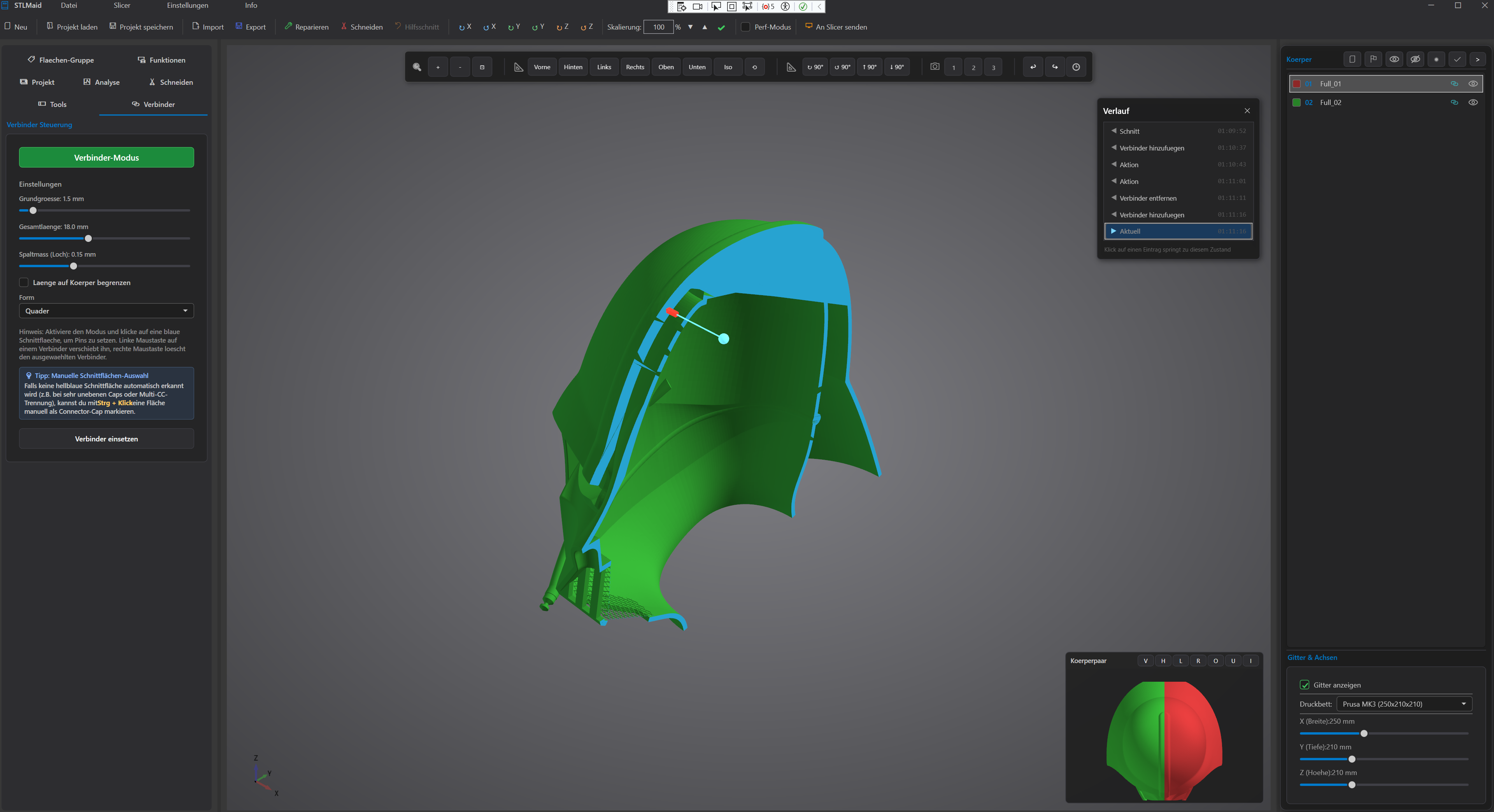Click the link icon on the Full_02 row
Image resolution: width=1494 pixels, height=812 pixels.
[x=1454, y=103]
